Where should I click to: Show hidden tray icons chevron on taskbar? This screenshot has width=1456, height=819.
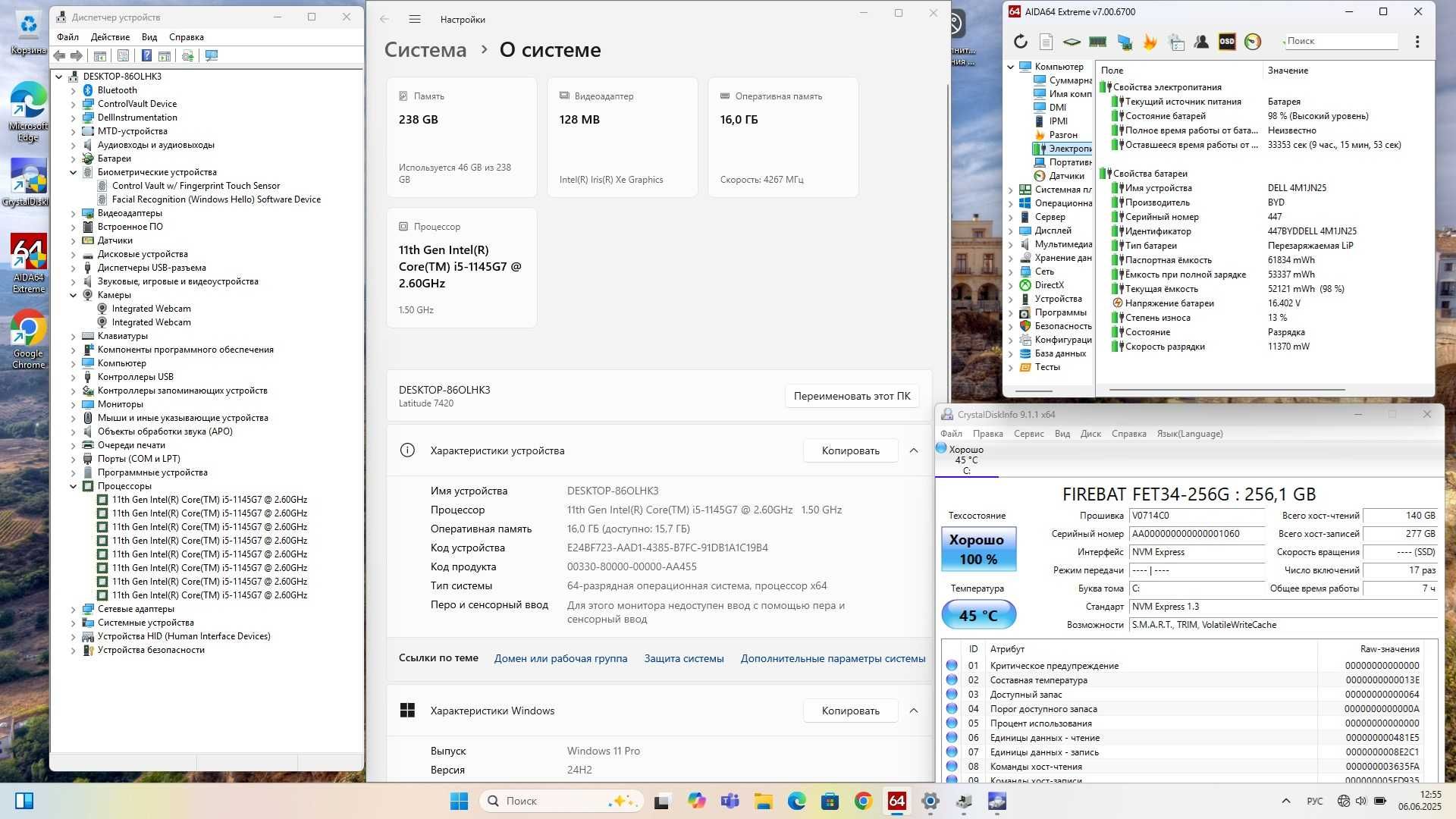pyautogui.click(x=1285, y=801)
